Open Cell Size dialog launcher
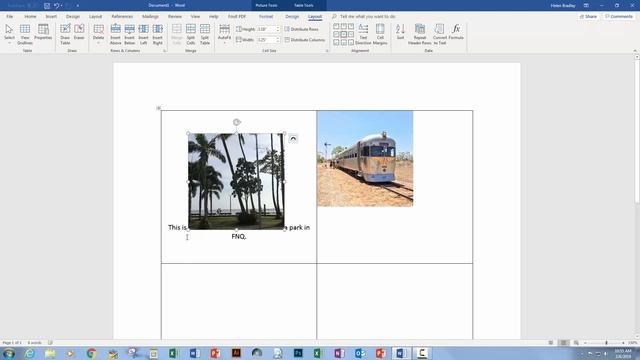This screenshot has width=640, height=360. point(327,51)
